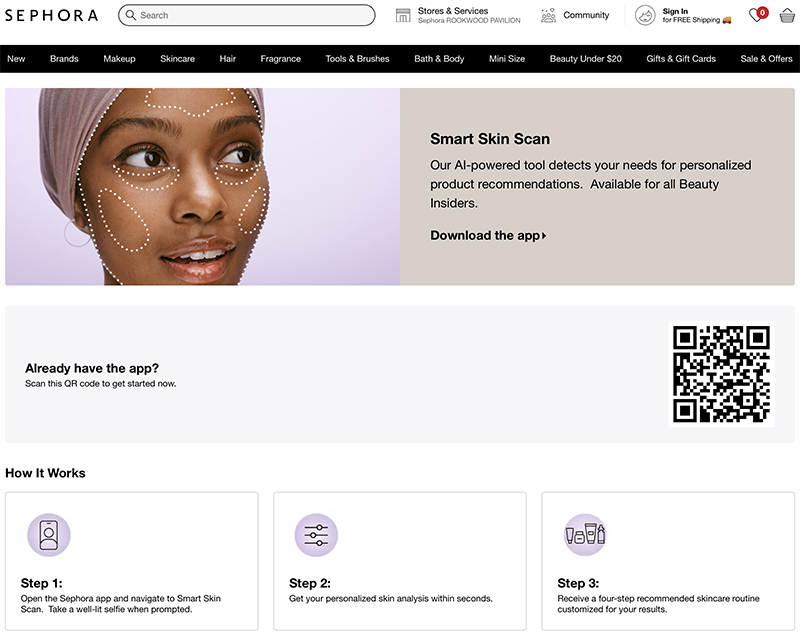Viewport: 800px width, 635px height.
Task: Click the four-step recommended skincare routine text
Action: pyautogui.click(x=659, y=604)
